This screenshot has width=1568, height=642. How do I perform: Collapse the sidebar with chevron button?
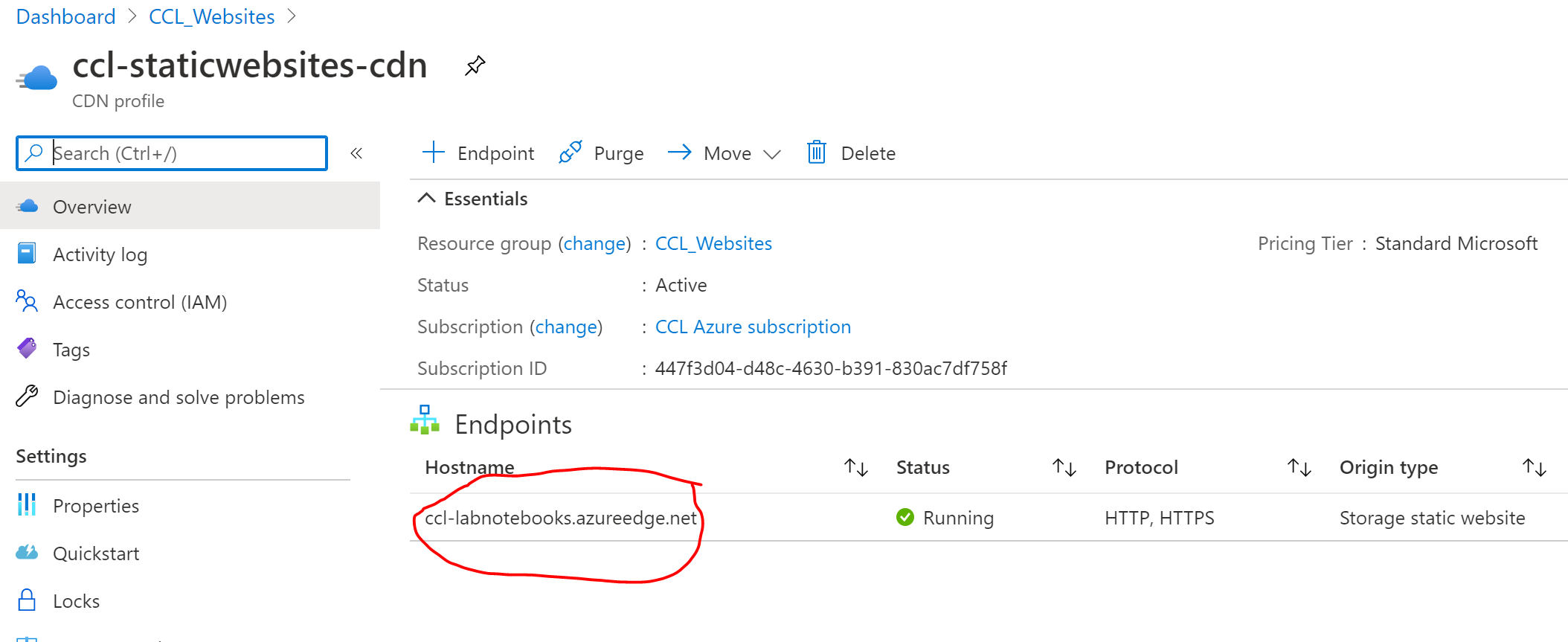click(356, 153)
